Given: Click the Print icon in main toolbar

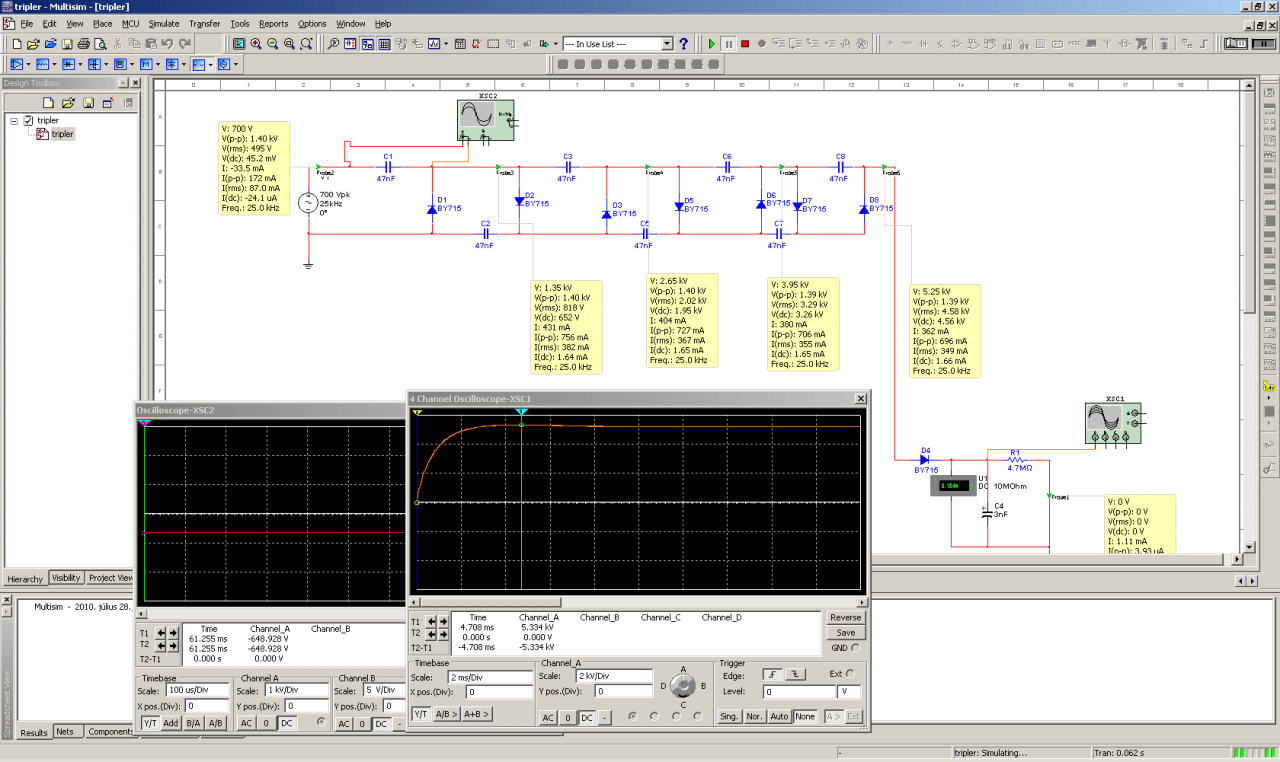Looking at the screenshot, I should click(84, 44).
